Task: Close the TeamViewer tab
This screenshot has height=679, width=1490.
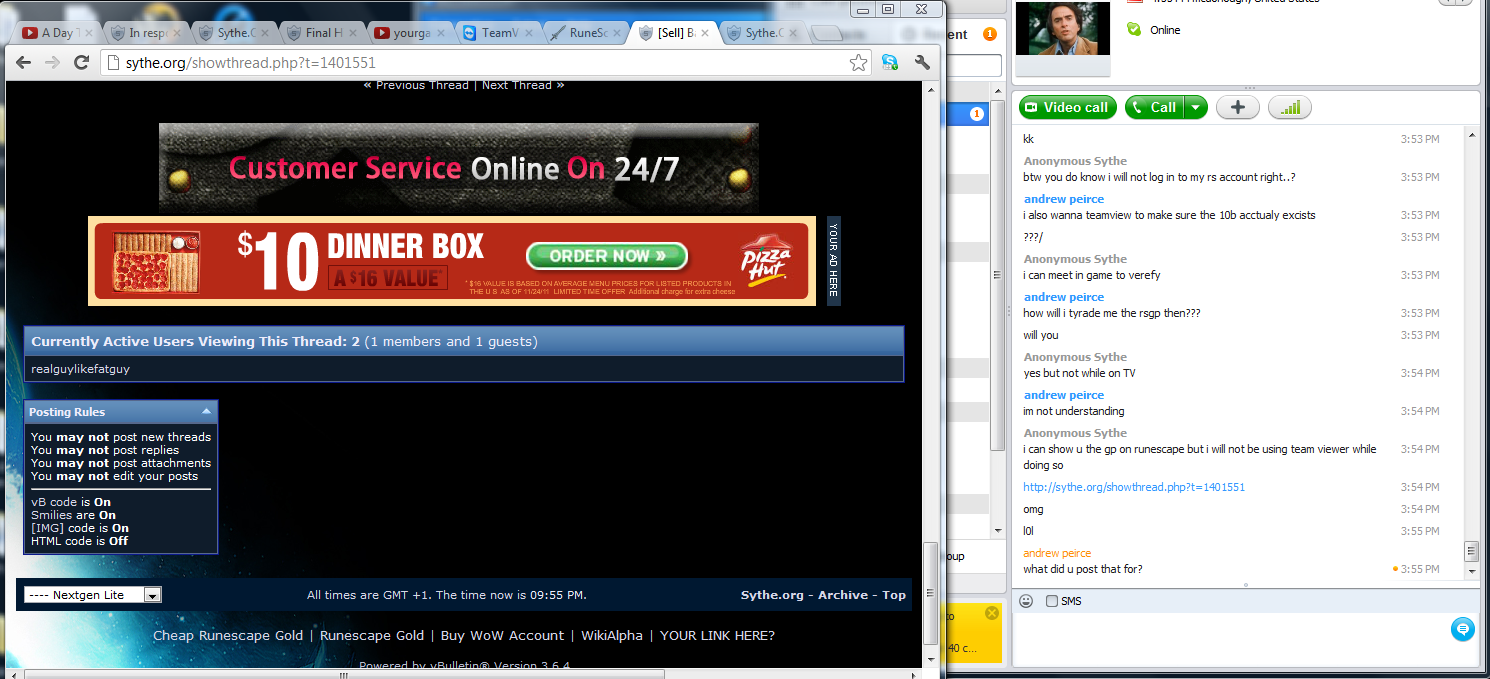Action: pyautogui.click(x=528, y=33)
